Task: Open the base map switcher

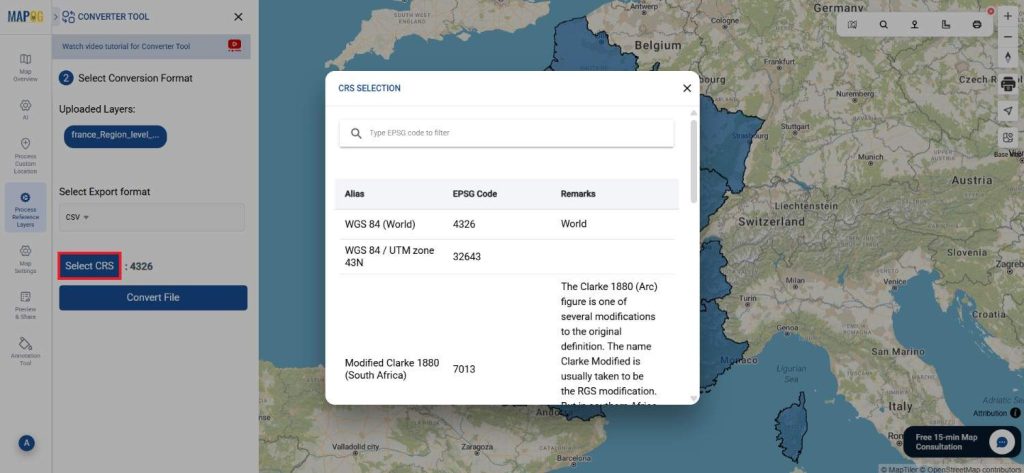Action: 1007,138
